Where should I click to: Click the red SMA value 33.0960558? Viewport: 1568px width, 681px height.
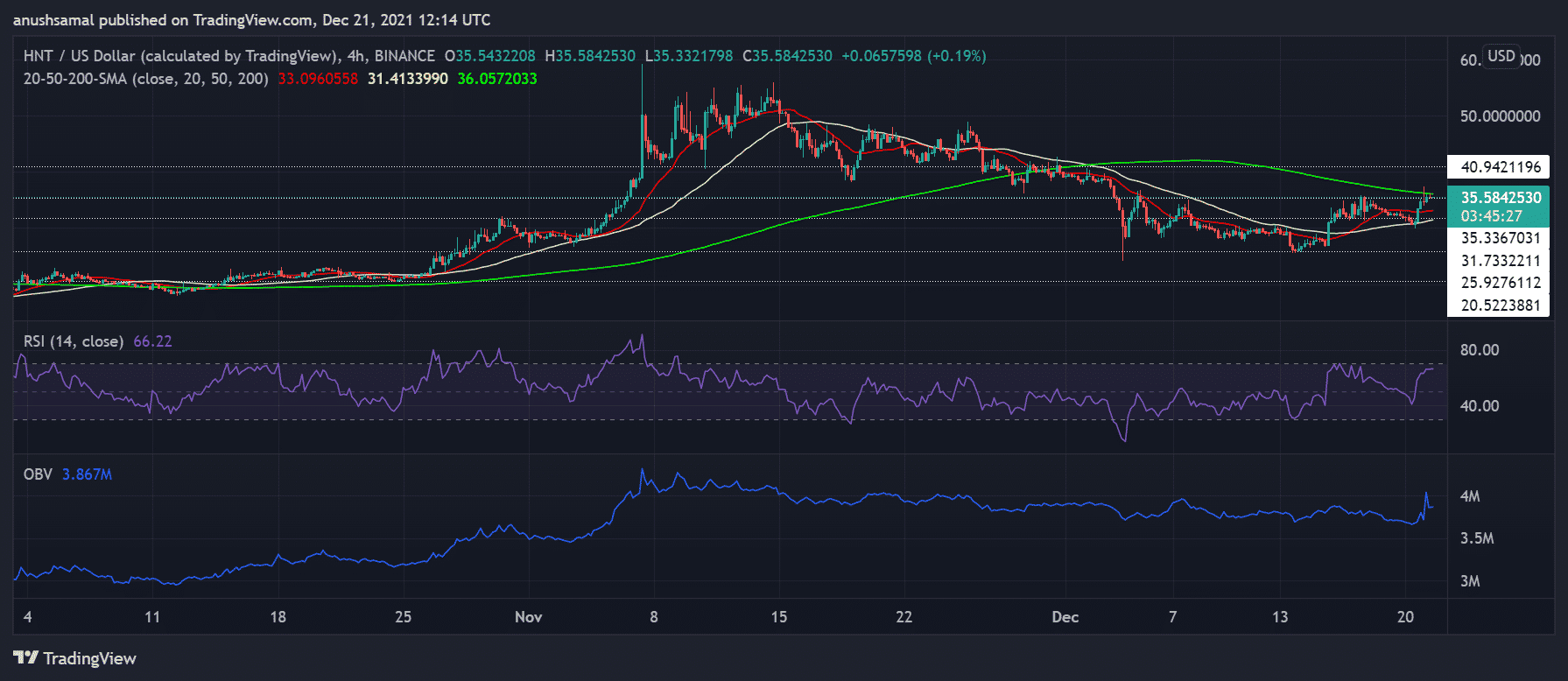pyautogui.click(x=318, y=79)
